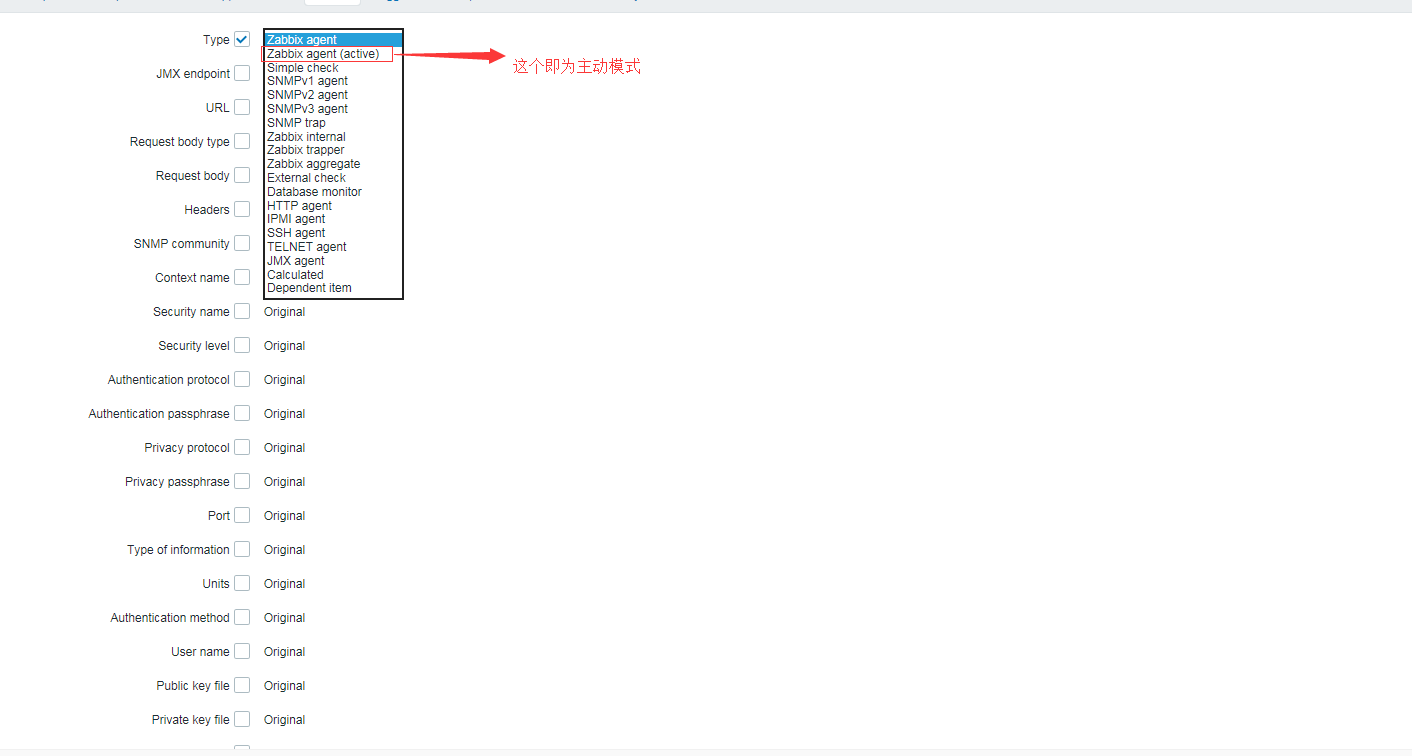
Task: Click Original value beside Type of information
Action: tap(284, 550)
